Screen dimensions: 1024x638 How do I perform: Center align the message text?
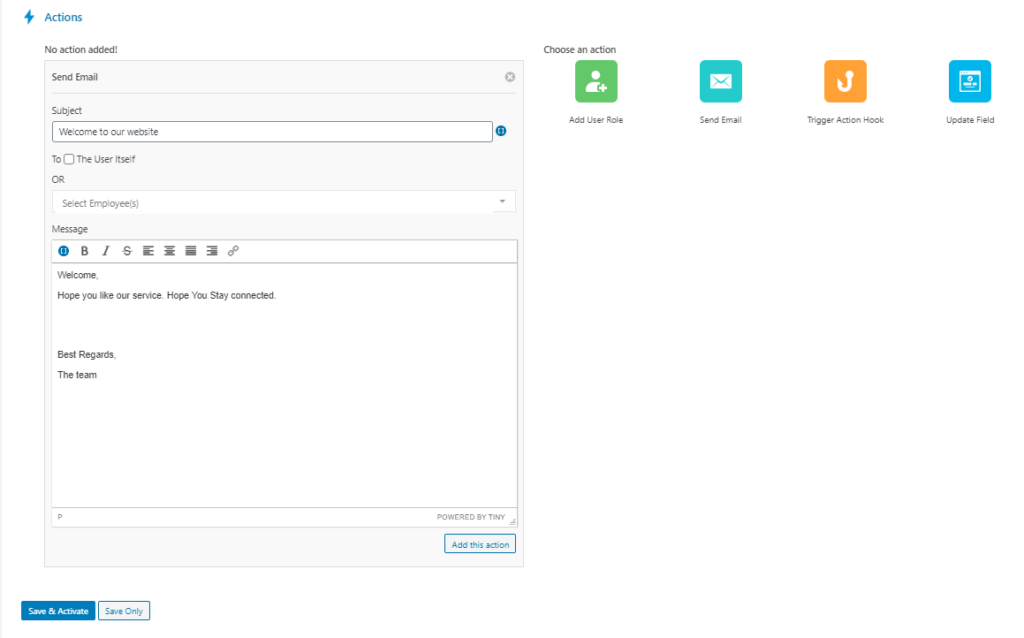point(170,251)
